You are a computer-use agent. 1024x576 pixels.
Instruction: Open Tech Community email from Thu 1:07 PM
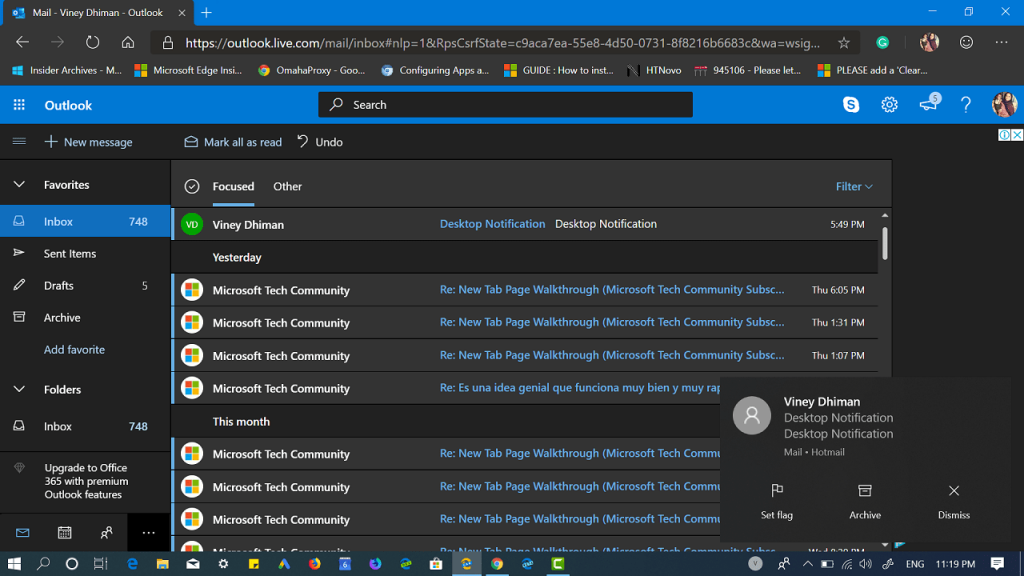point(524,355)
